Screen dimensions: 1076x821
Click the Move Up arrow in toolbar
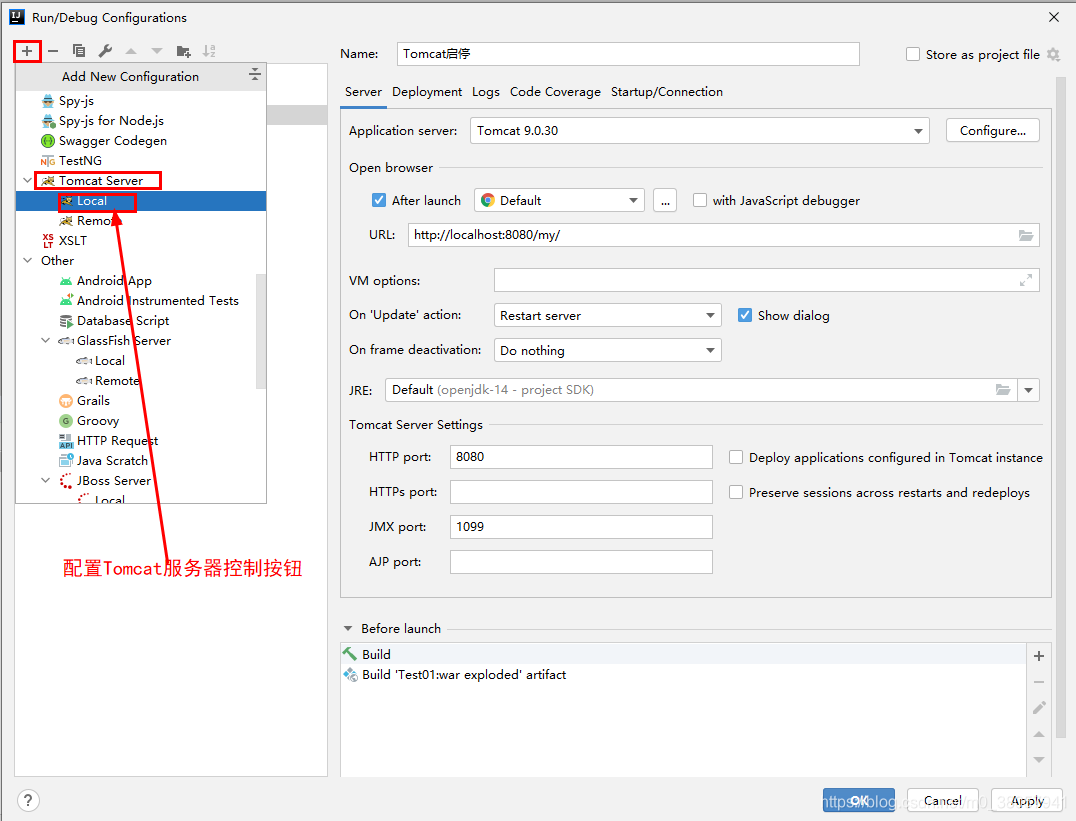131,51
